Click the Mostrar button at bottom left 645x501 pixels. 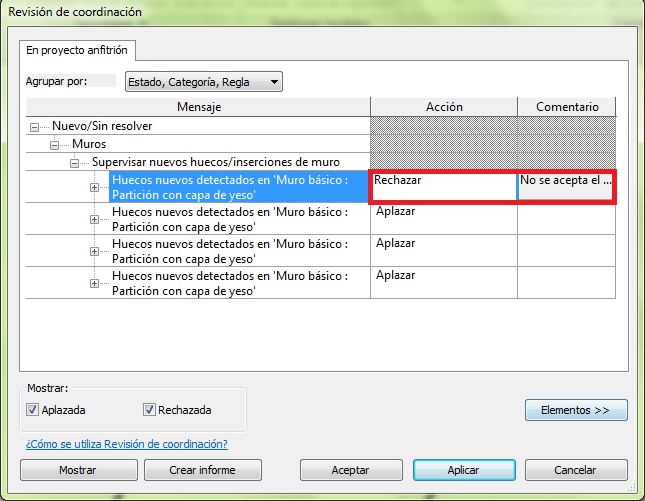(77, 470)
